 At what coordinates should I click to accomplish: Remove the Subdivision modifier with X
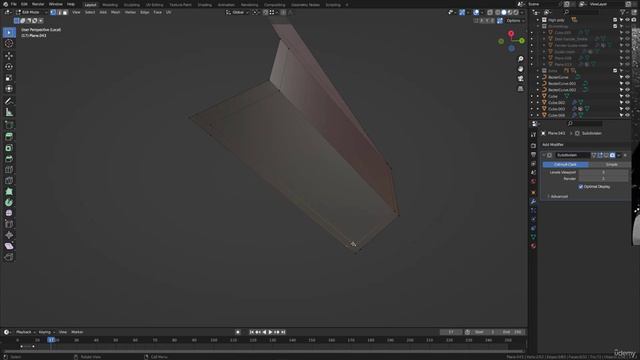[625, 155]
